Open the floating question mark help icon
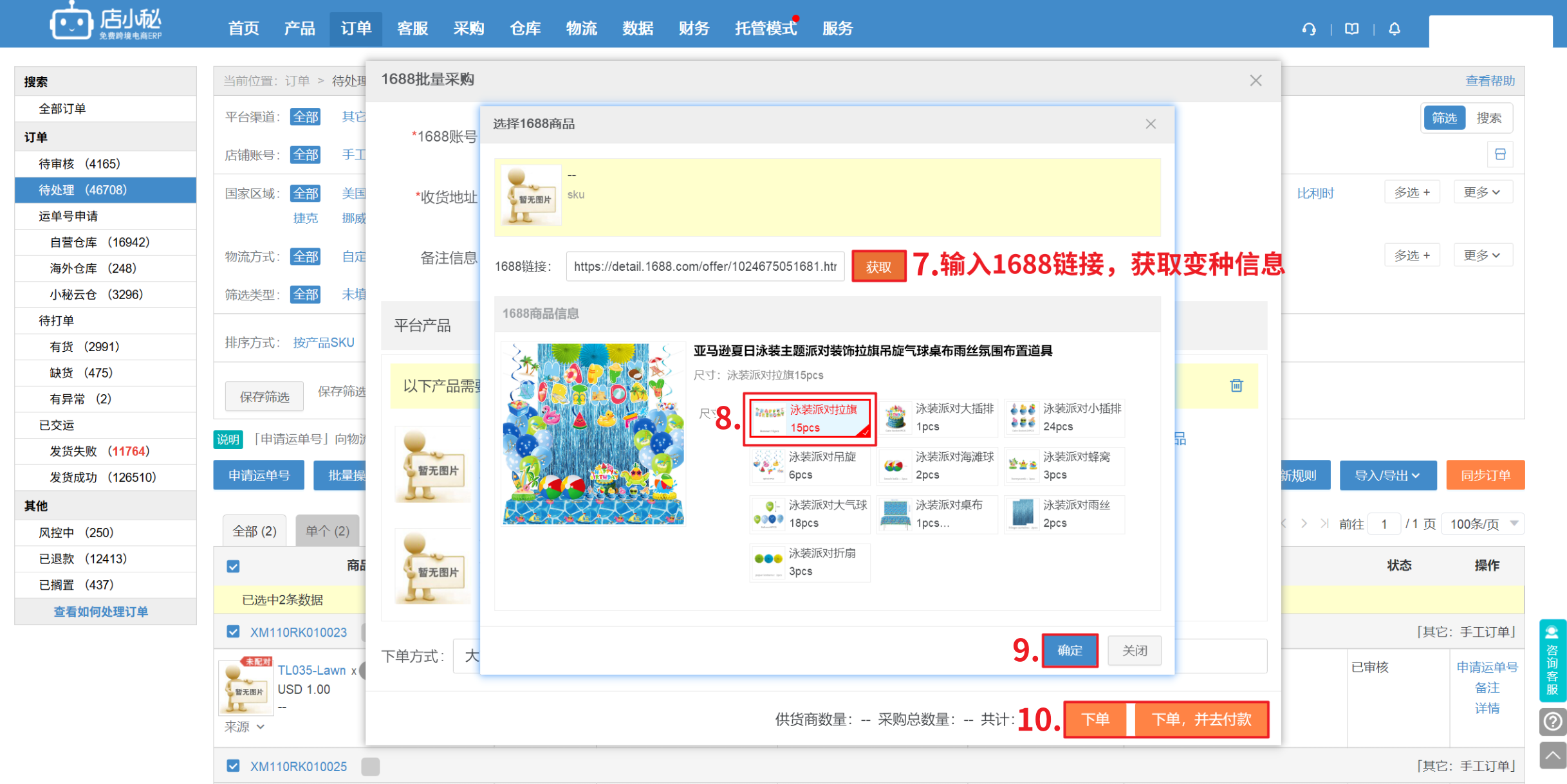The height and width of the screenshot is (784, 1567). point(1552,722)
